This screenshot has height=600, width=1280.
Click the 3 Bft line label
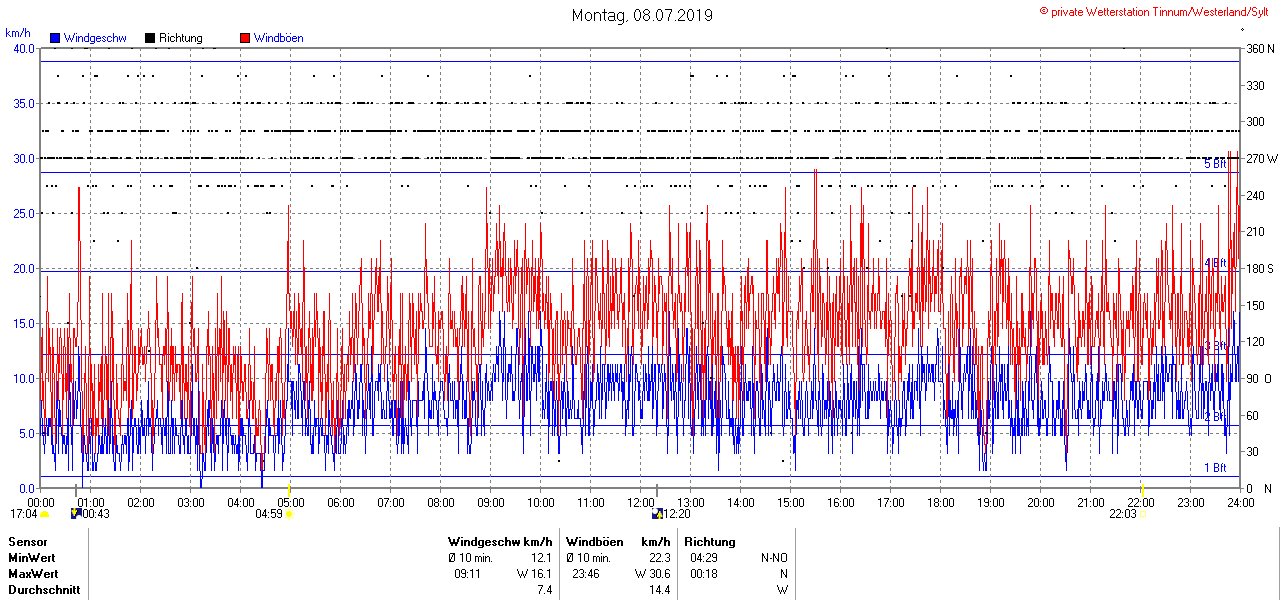coord(1215,345)
